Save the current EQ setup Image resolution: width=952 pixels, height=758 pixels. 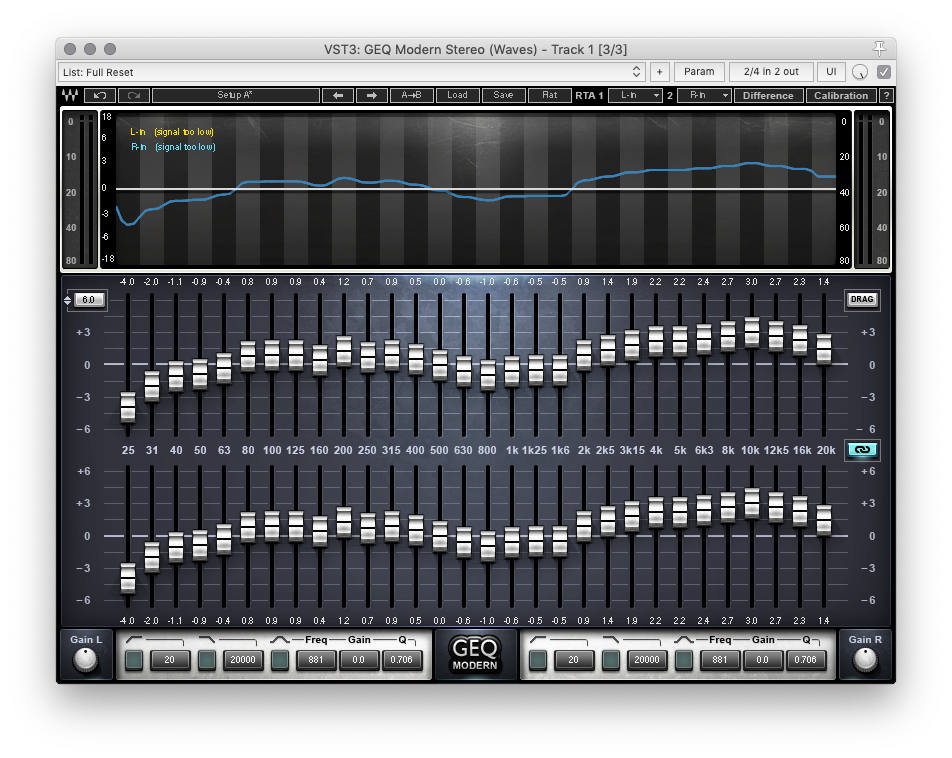(x=503, y=95)
